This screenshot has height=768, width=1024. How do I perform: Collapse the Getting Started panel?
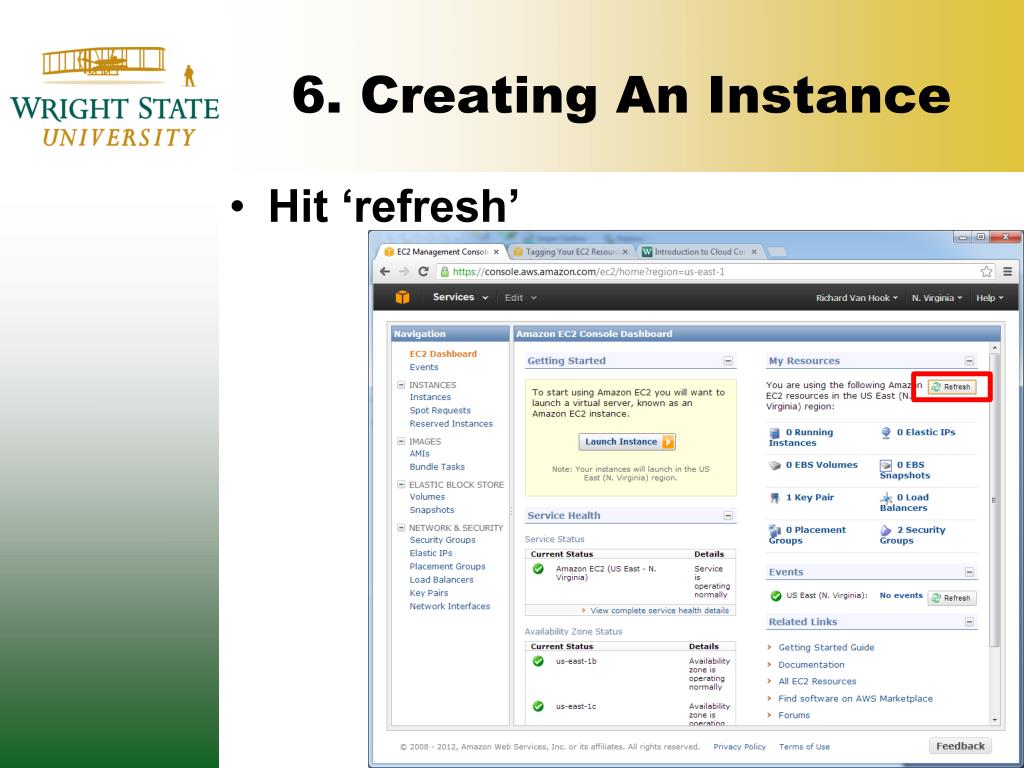[728, 361]
